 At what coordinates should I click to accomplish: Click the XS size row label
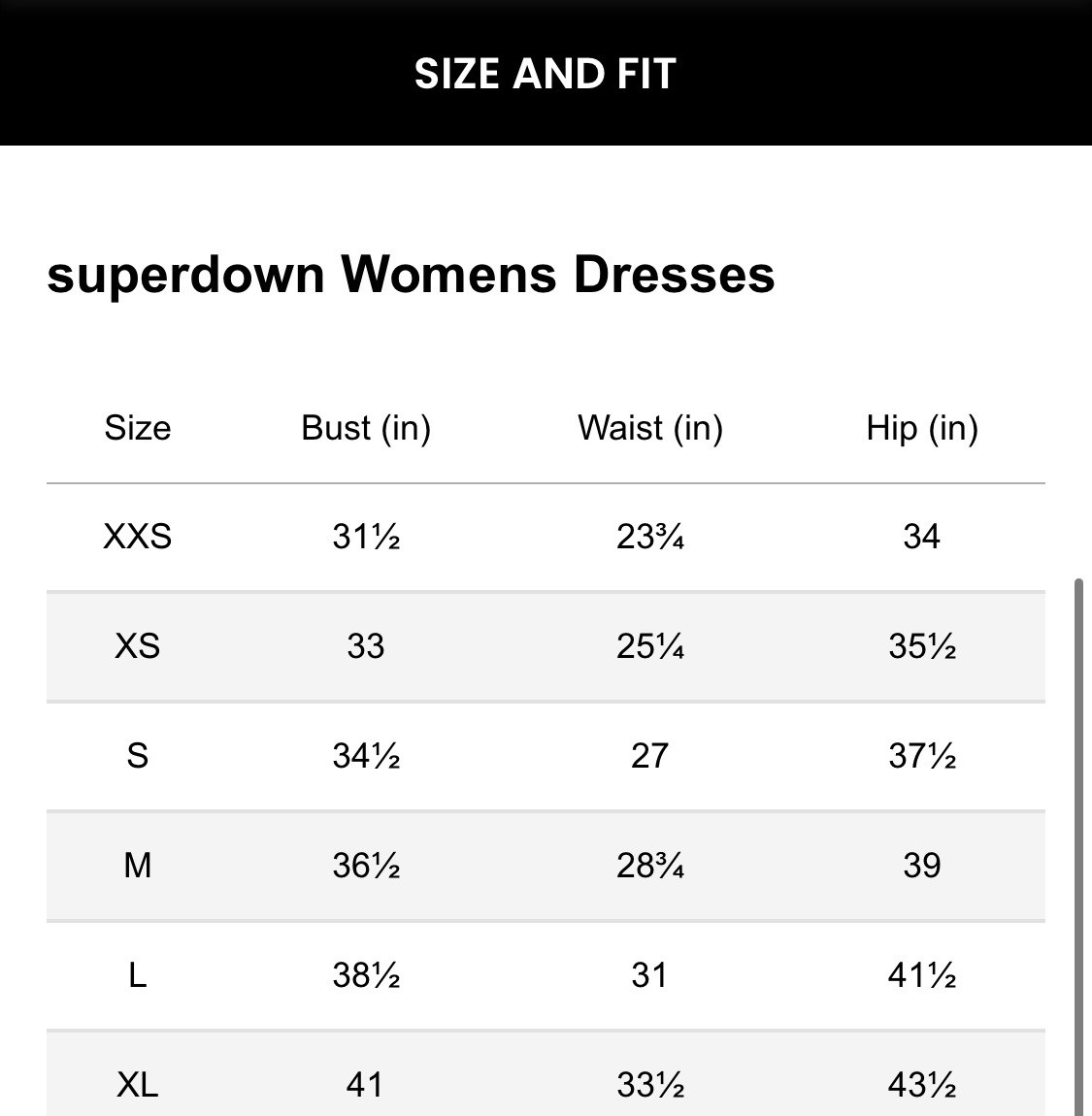point(138,646)
